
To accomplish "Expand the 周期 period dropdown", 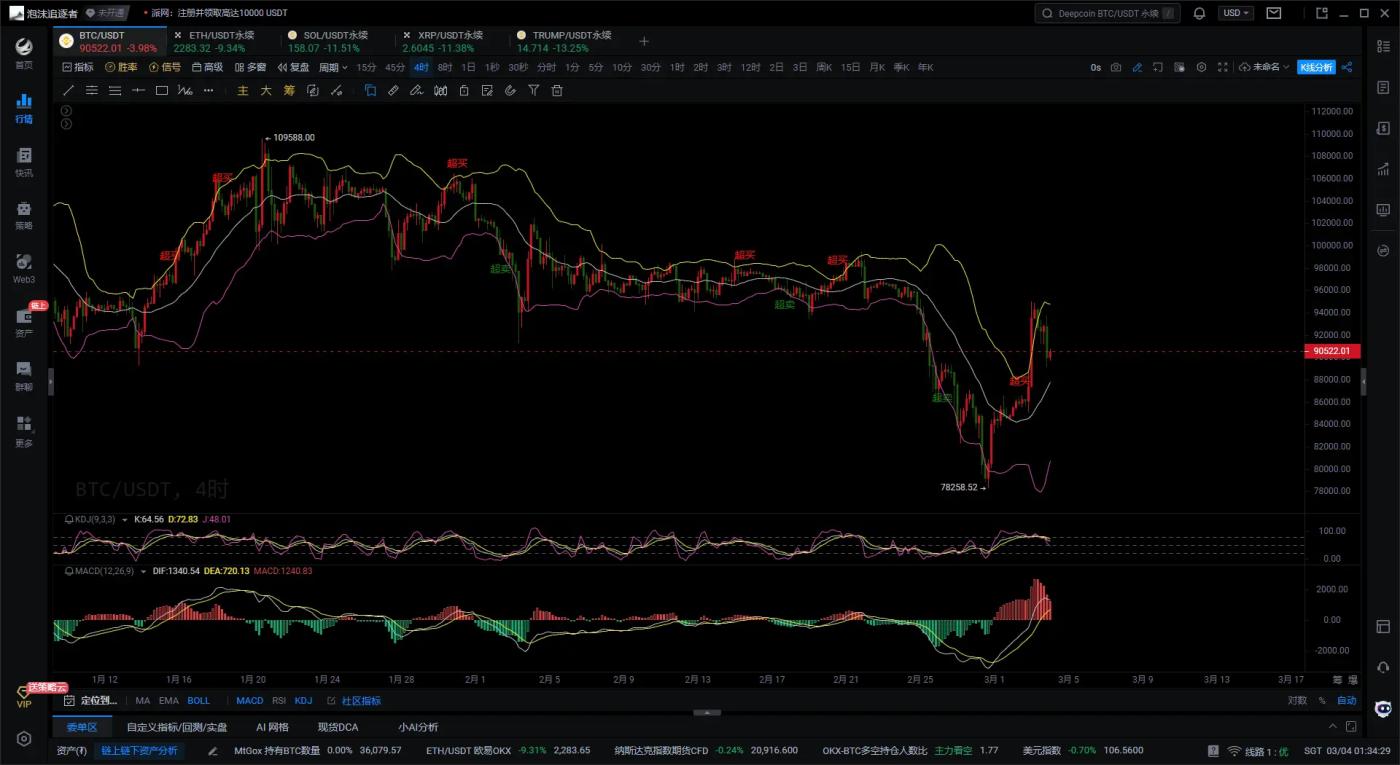I will [333, 67].
